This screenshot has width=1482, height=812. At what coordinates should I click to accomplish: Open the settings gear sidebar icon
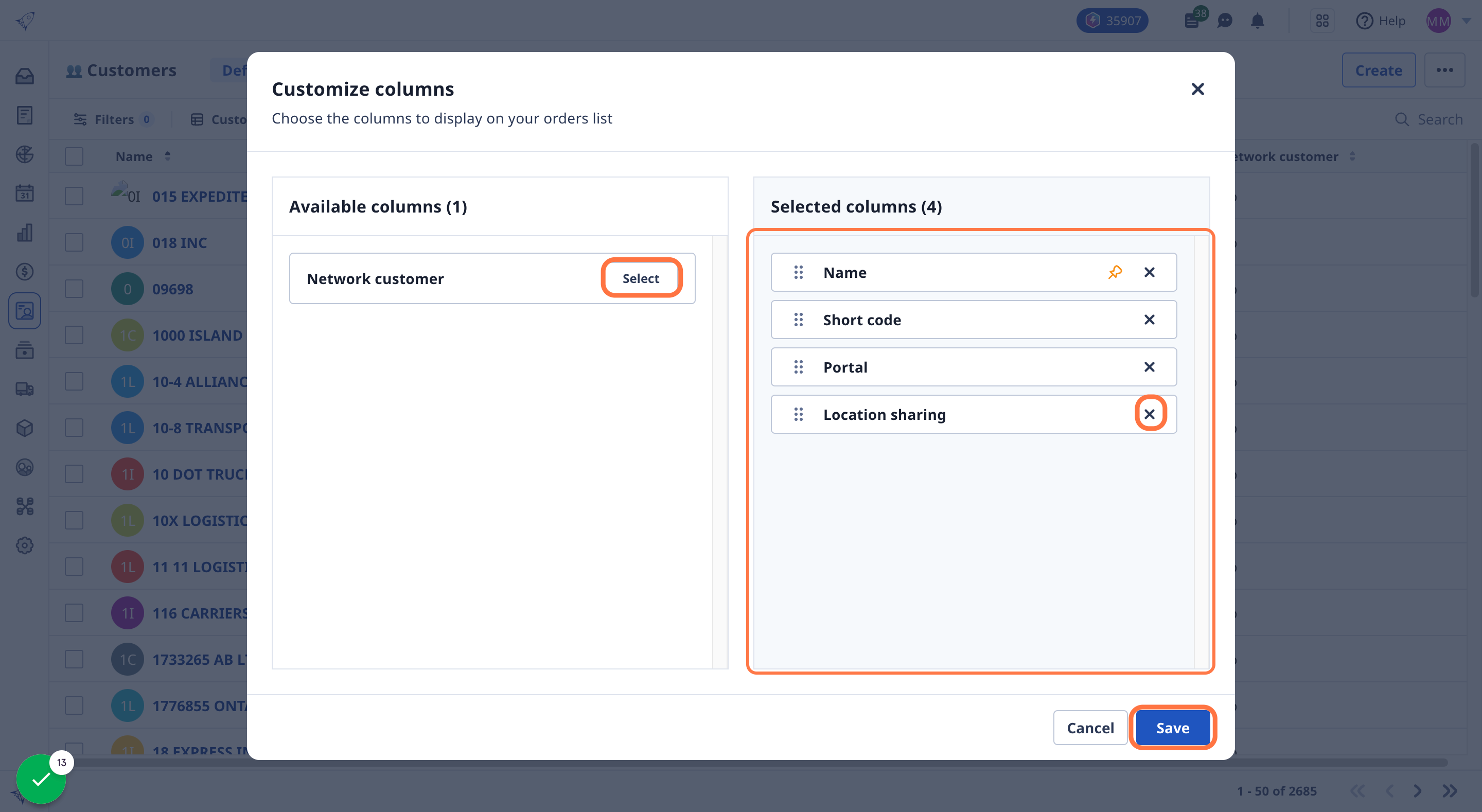tap(24, 545)
